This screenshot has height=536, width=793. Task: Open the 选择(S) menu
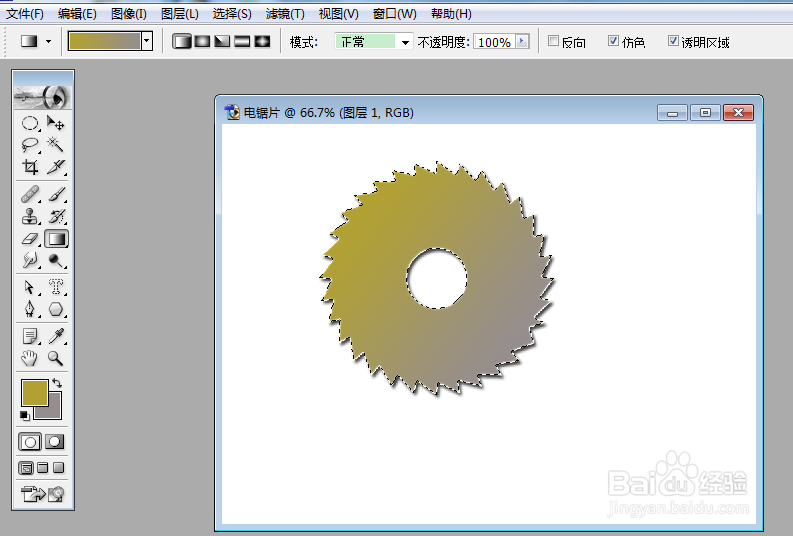click(x=232, y=14)
